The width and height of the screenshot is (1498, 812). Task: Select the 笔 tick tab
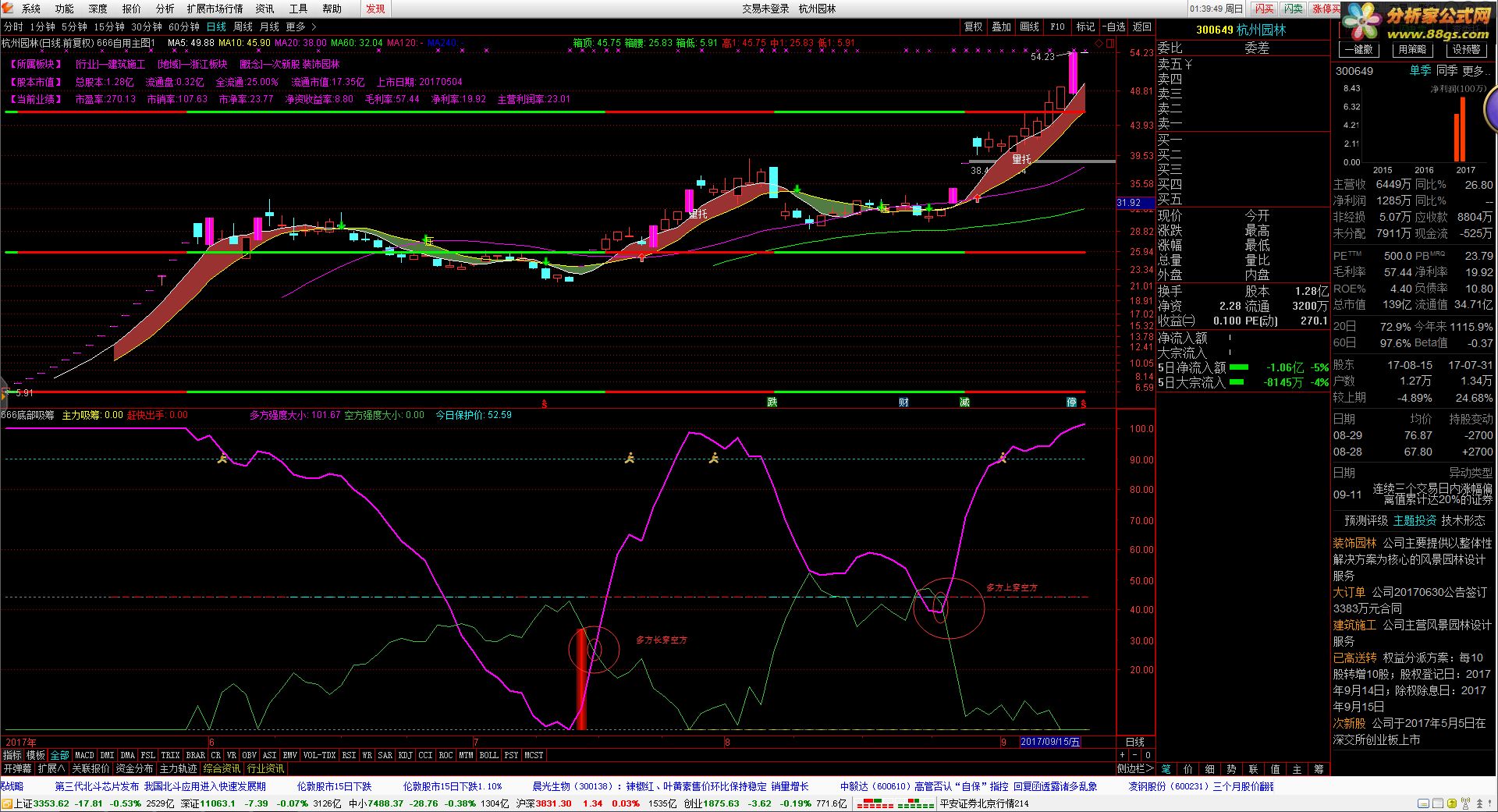(1166, 768)
